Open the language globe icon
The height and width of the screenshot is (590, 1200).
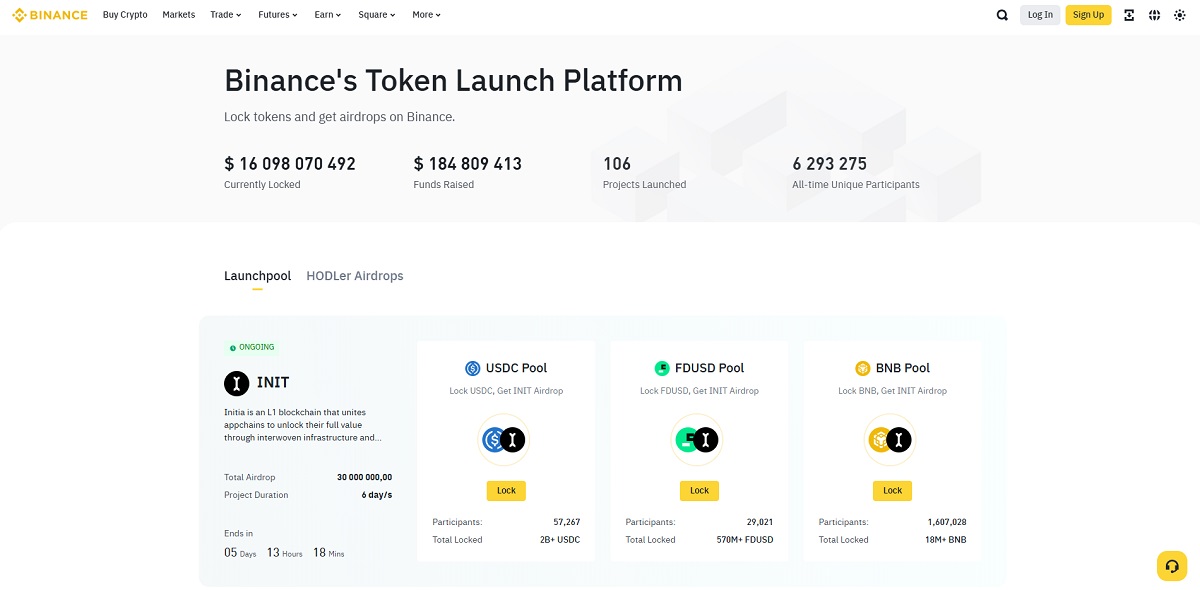point(1154,15)
